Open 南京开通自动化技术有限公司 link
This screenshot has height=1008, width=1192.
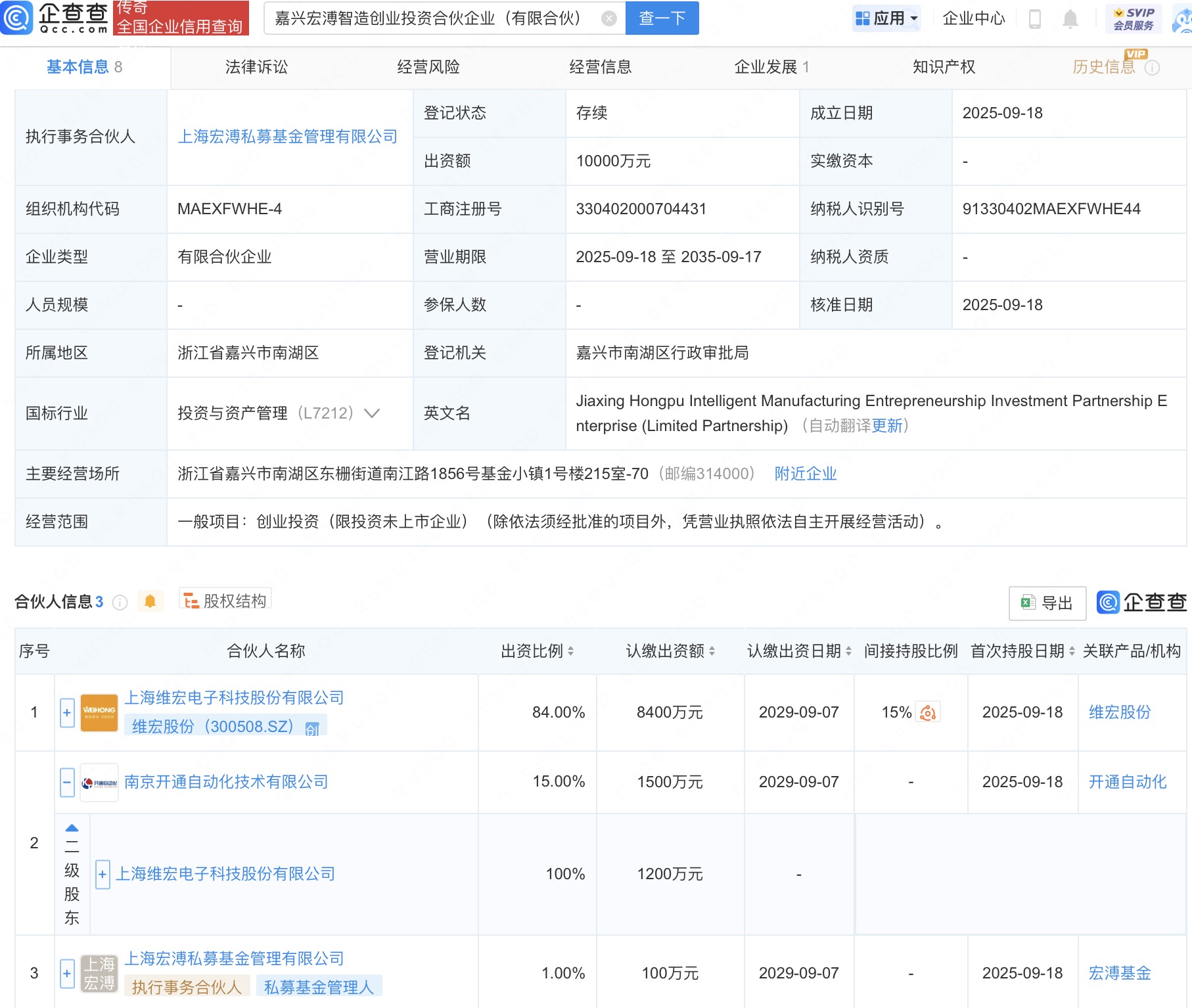coord(227,782)
